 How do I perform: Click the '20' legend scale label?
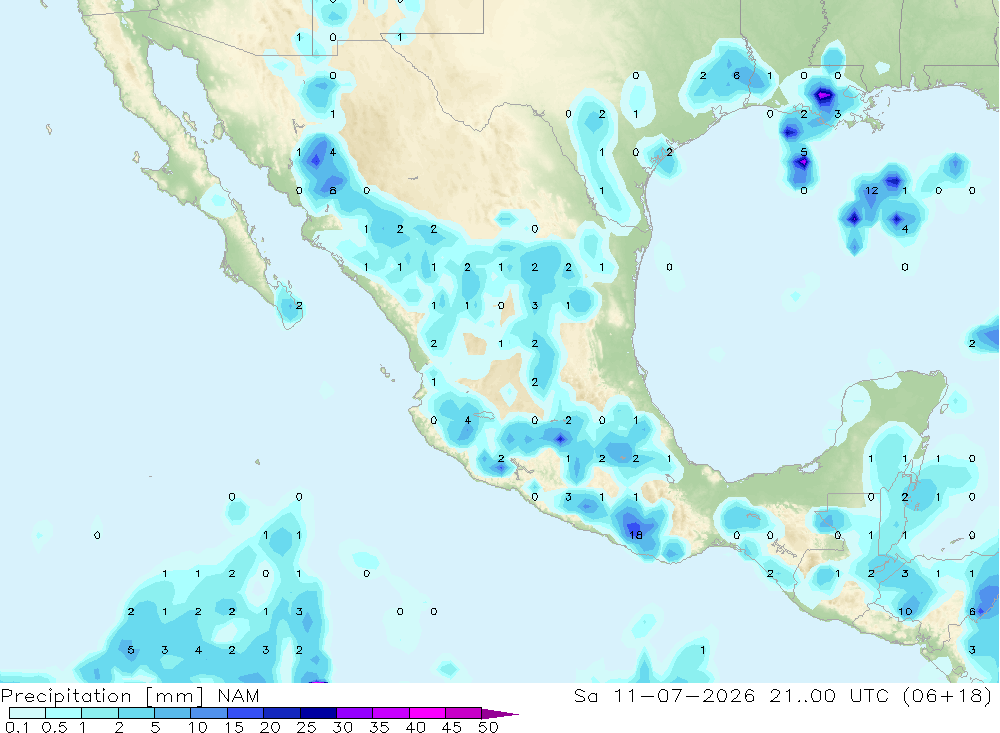pos(270,727)
